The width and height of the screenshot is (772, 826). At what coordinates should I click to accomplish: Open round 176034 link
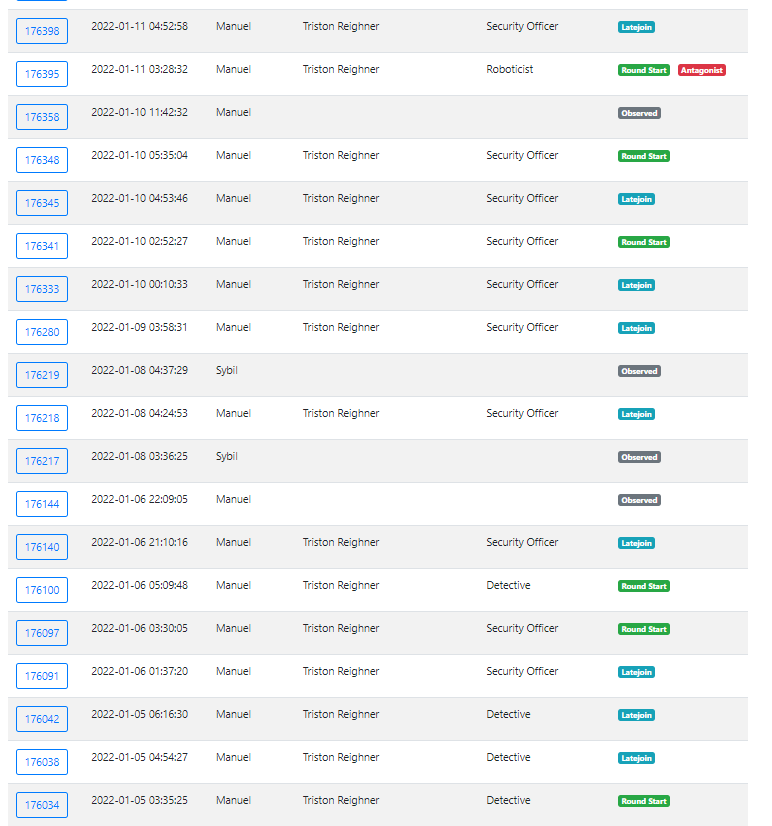coord(42,805)
